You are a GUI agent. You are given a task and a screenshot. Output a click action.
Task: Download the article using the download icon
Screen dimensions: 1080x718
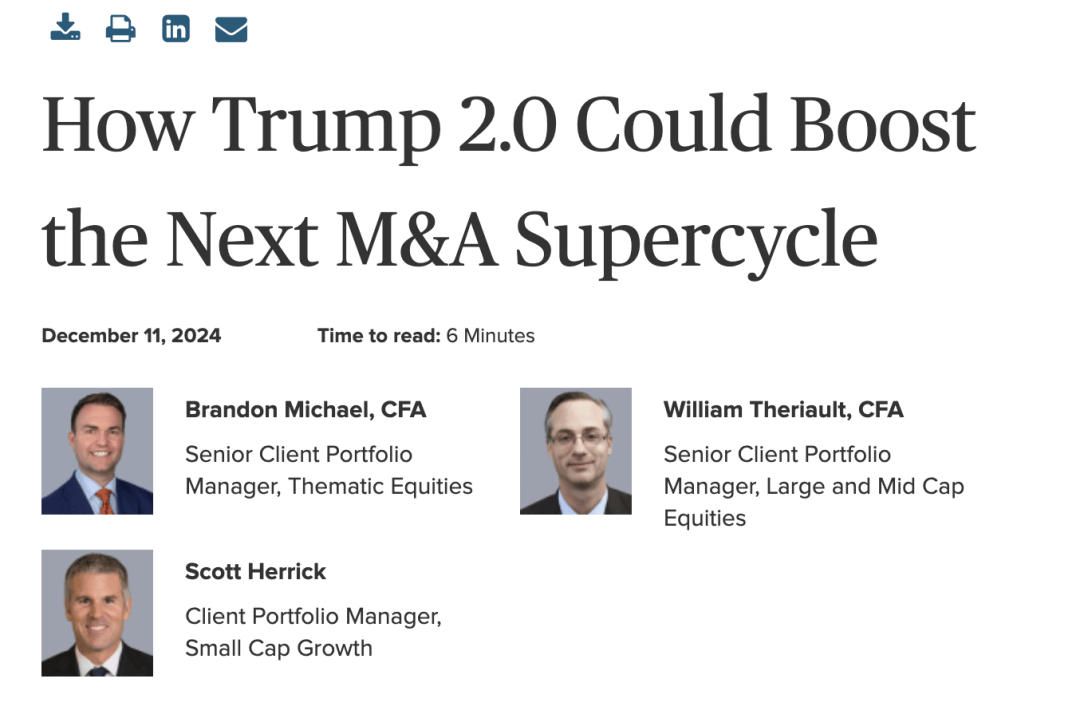click(65, 28)
